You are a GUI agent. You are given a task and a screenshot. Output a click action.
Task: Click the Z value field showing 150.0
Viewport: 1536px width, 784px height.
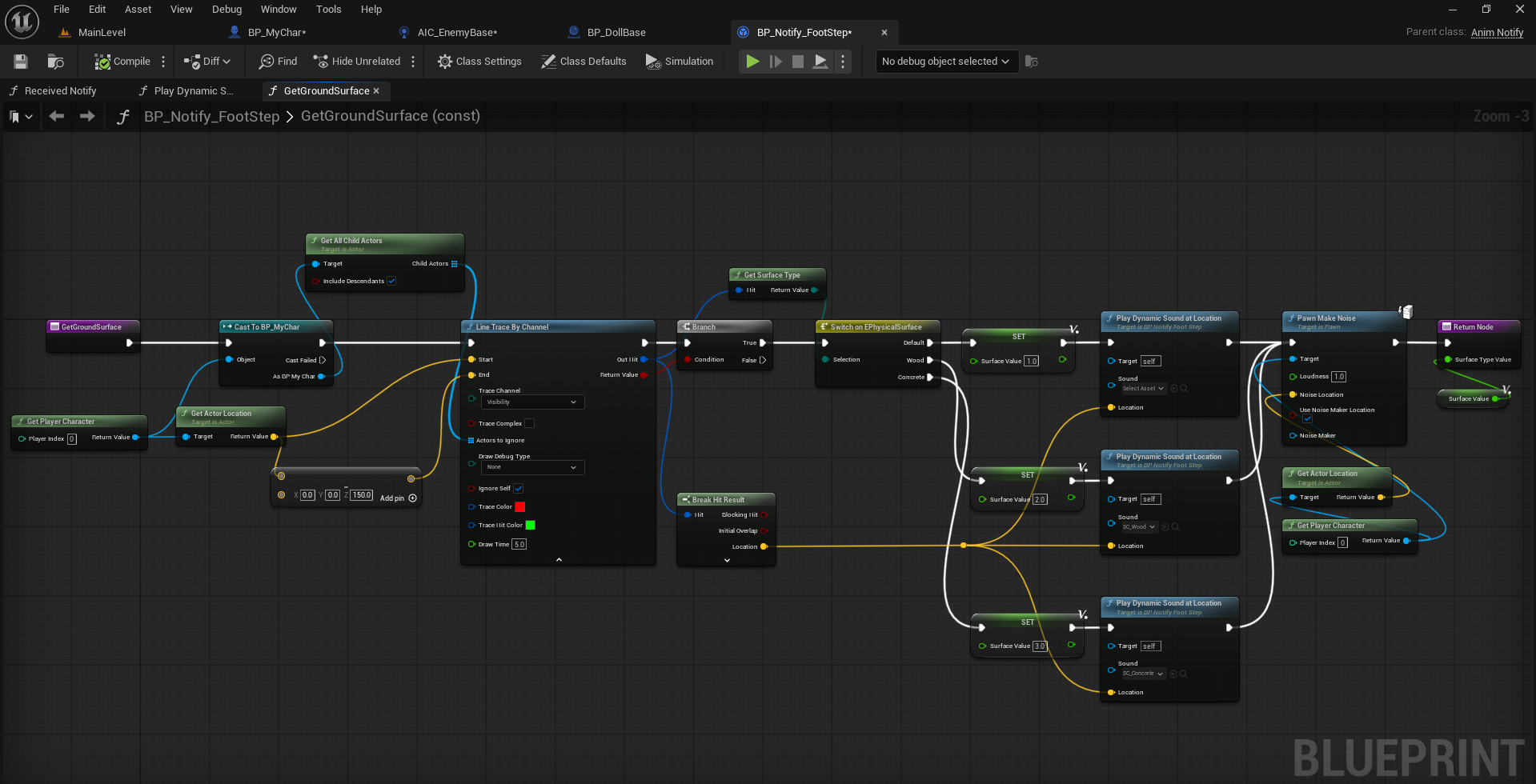362,495
